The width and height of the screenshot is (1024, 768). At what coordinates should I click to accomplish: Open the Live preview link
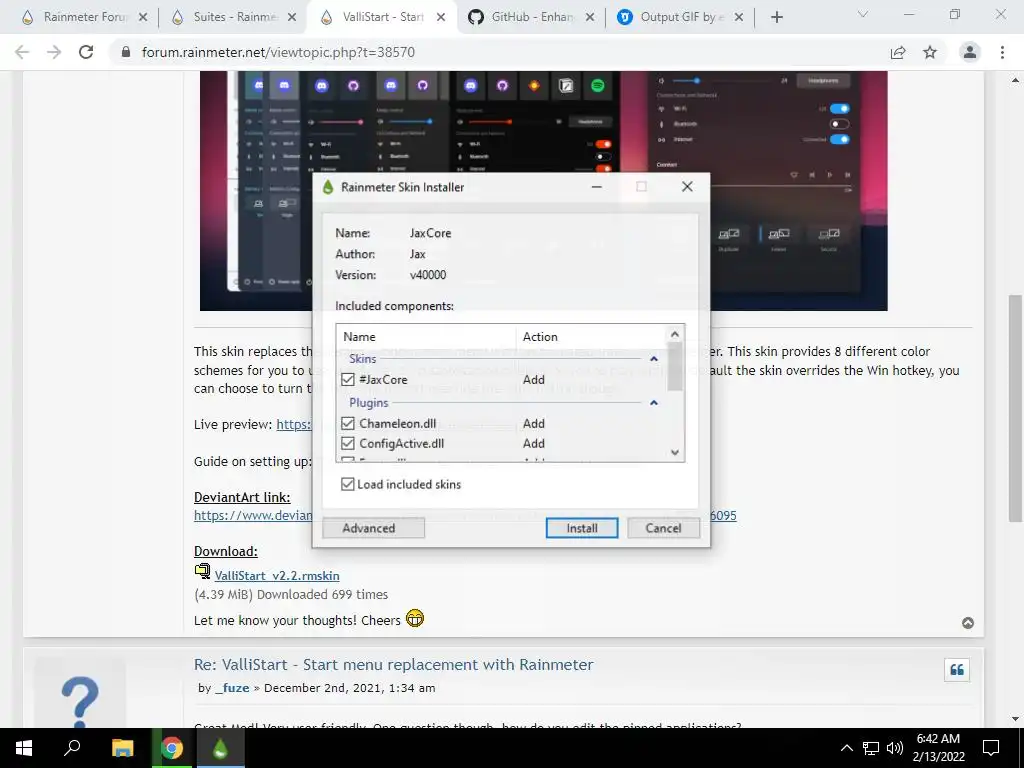click(x=294, y=424)
